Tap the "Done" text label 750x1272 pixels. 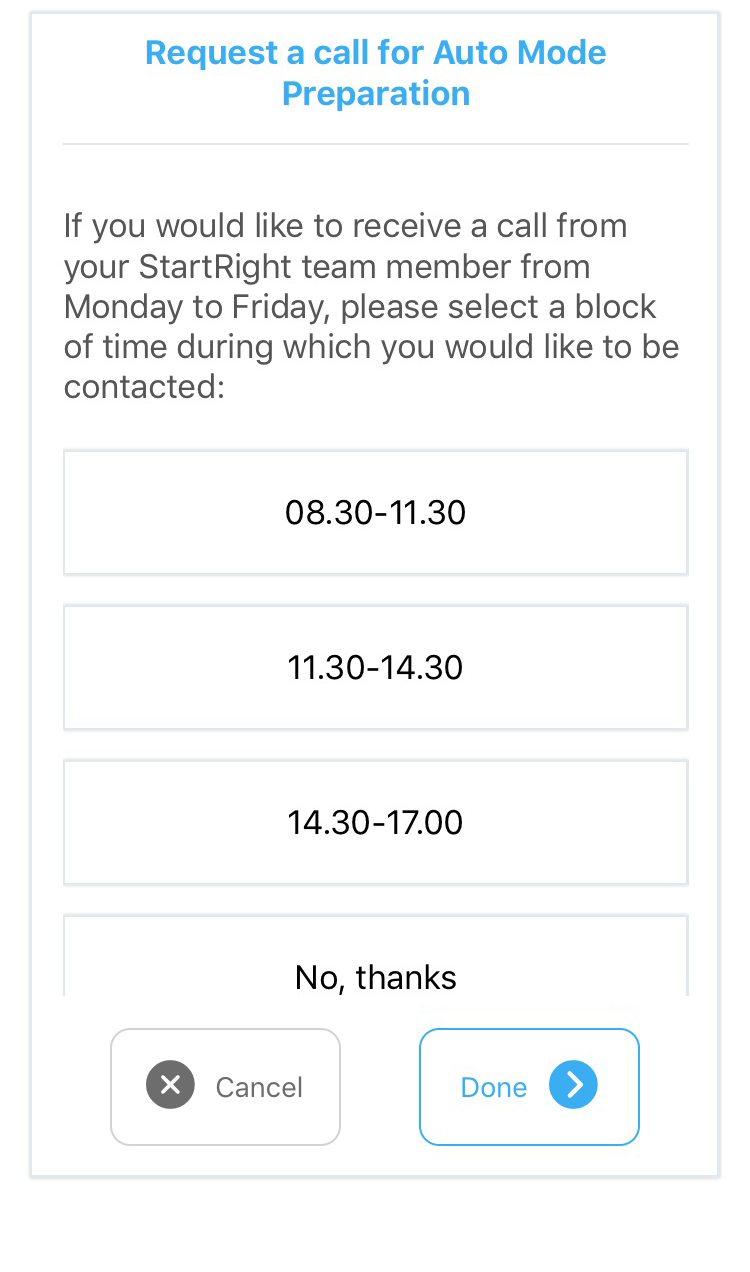tap(493, 1087)
